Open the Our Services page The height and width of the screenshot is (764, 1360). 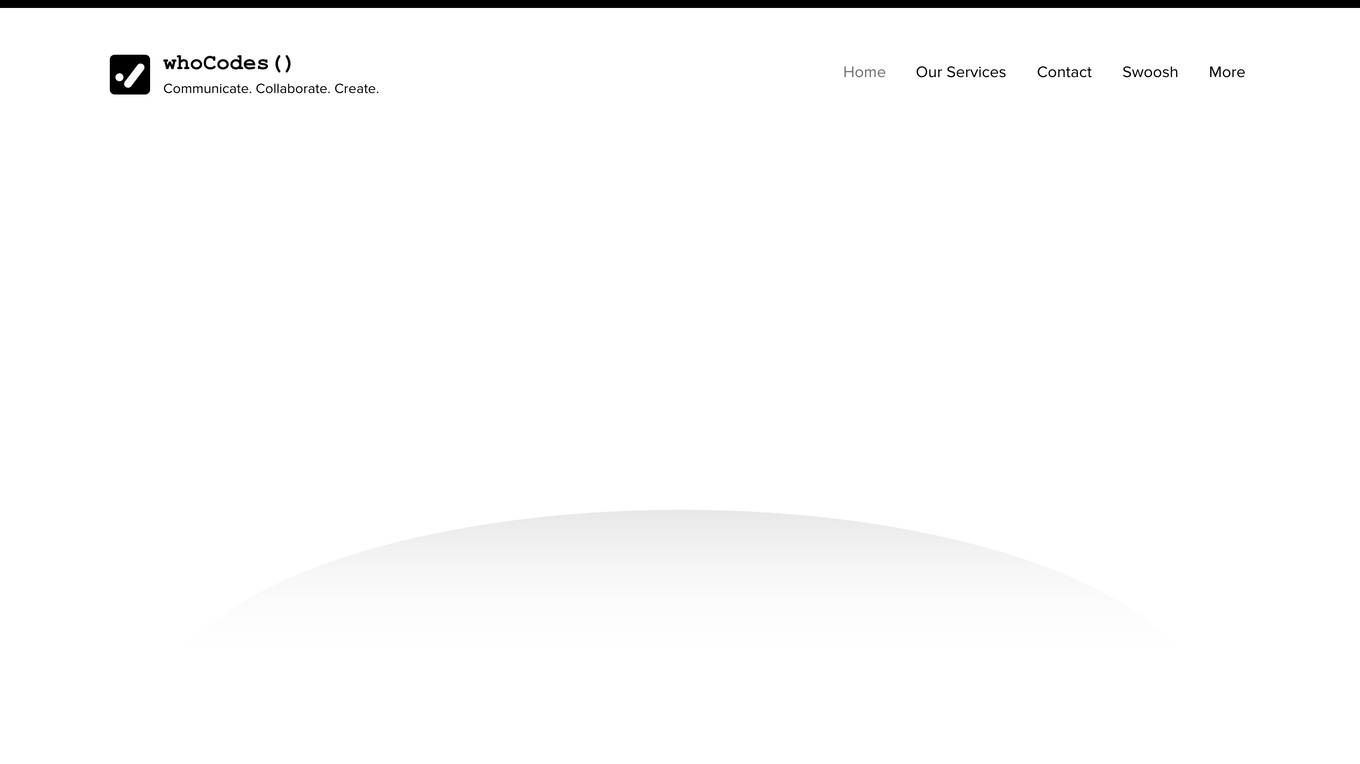coord(961,72)
